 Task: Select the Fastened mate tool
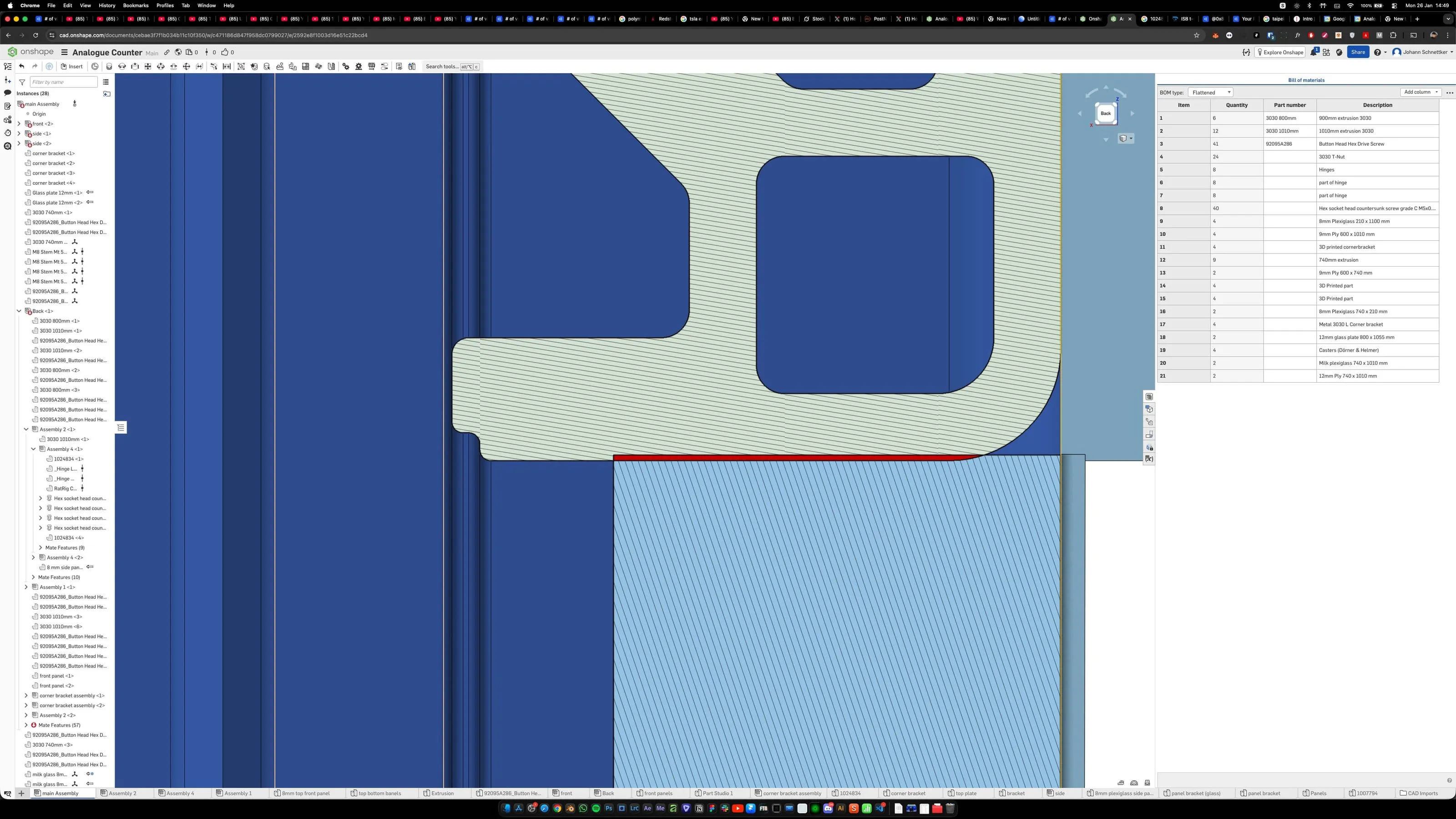(x=109, y=66)
